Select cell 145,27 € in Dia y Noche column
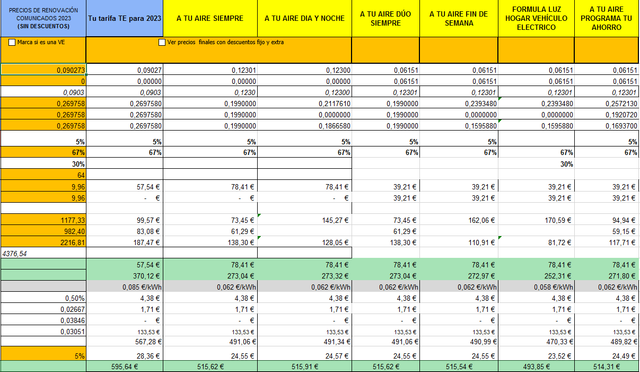This screenshot has width=640, height=372. point(304,220)
